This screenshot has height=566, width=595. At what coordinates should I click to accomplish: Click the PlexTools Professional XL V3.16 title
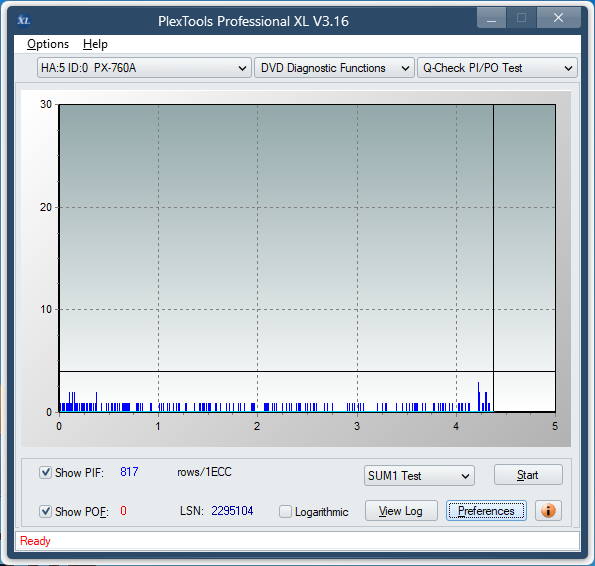253,21
